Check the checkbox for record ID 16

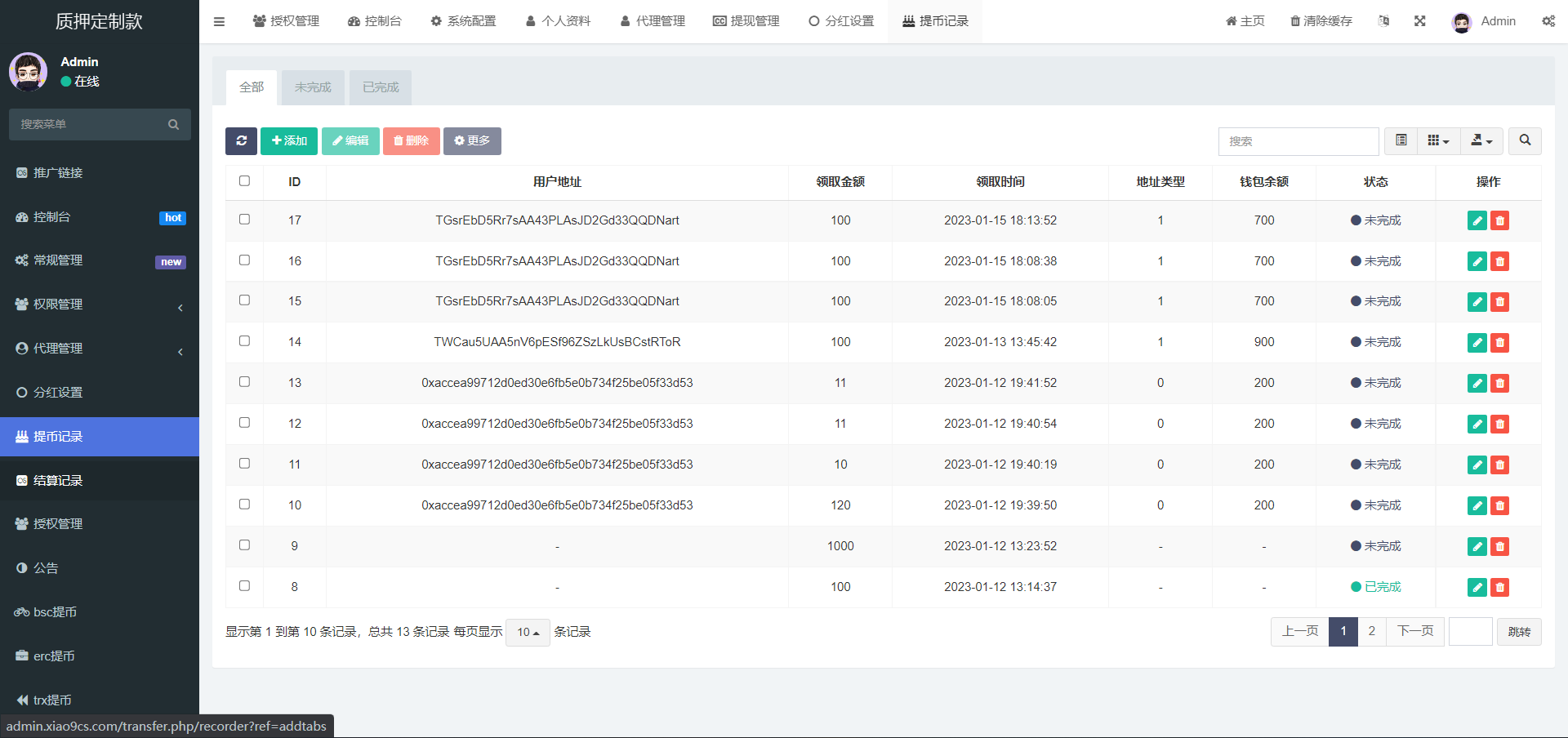tap(244, 260)
